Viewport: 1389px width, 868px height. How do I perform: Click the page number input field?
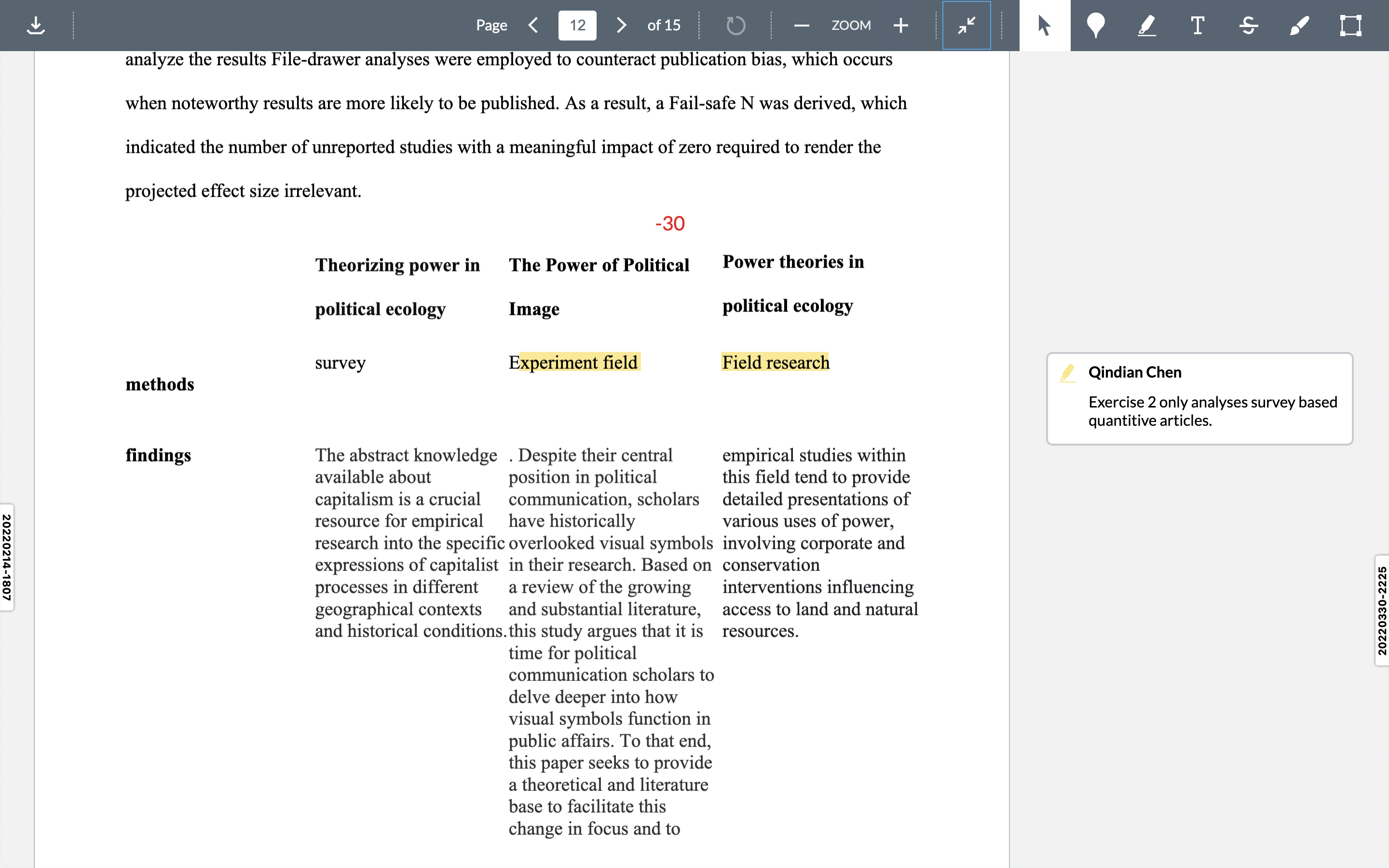(x=577, y=25)
